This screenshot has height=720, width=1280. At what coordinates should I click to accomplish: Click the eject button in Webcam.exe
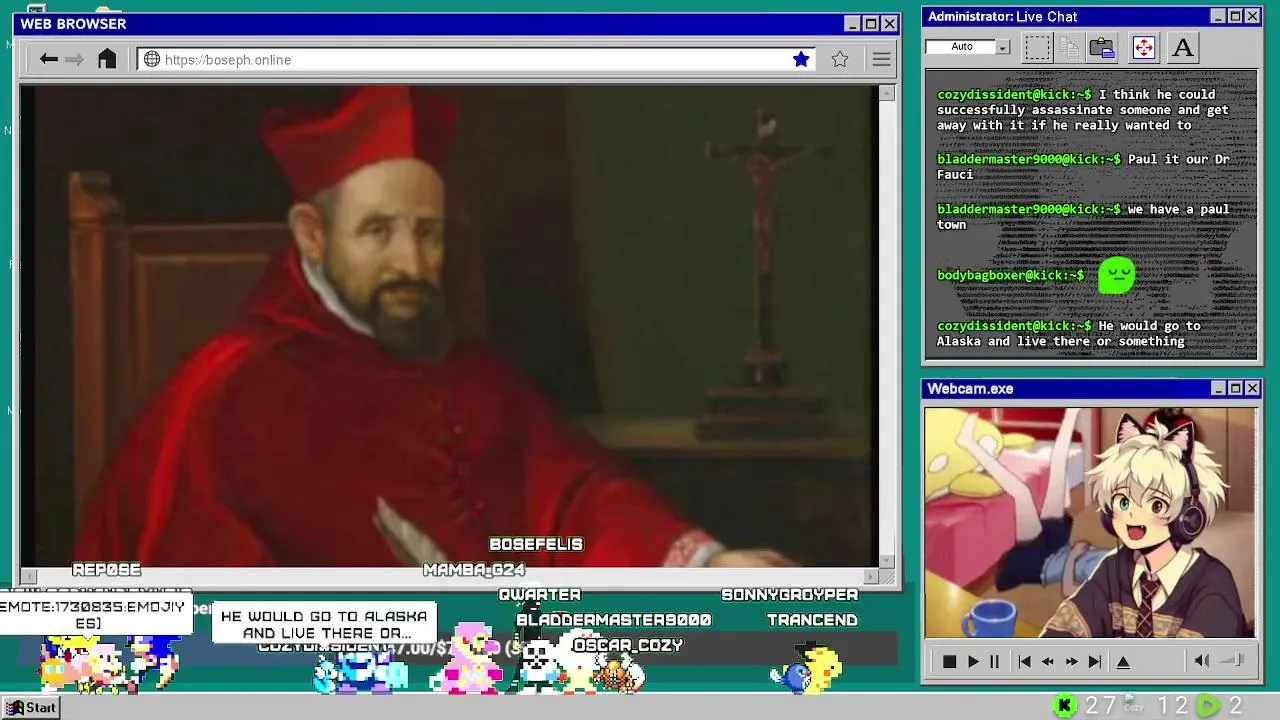[x=1123, y=661]
